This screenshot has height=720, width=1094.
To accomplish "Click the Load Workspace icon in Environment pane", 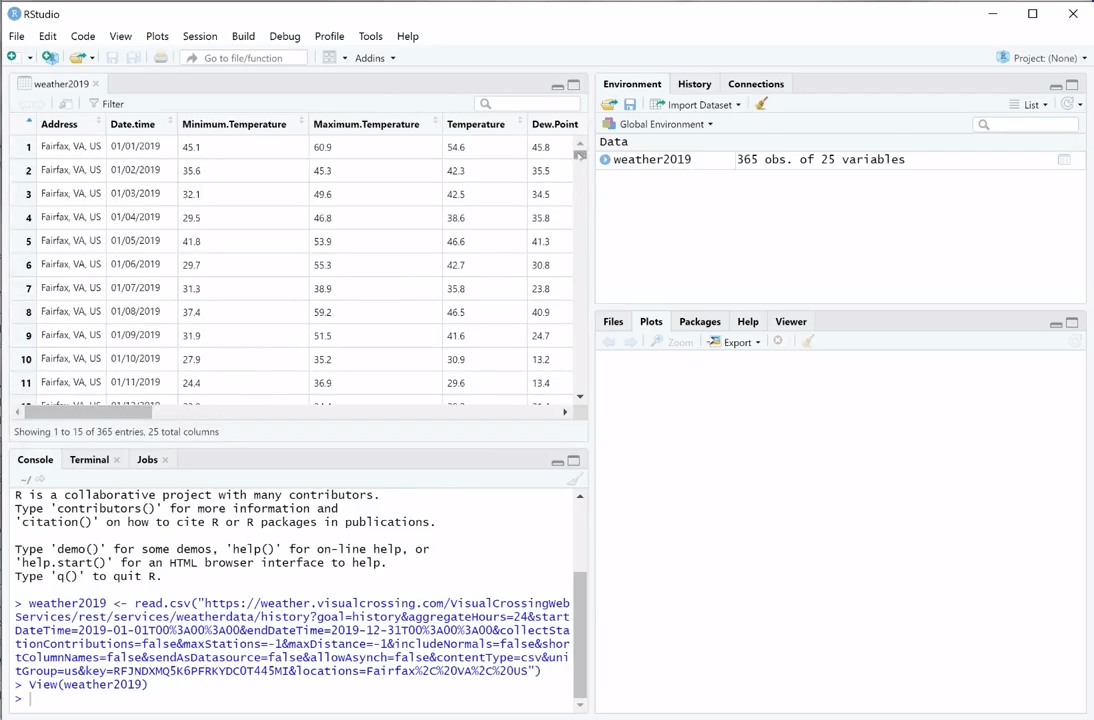I will pyautogui.click(x=608, y=105).
